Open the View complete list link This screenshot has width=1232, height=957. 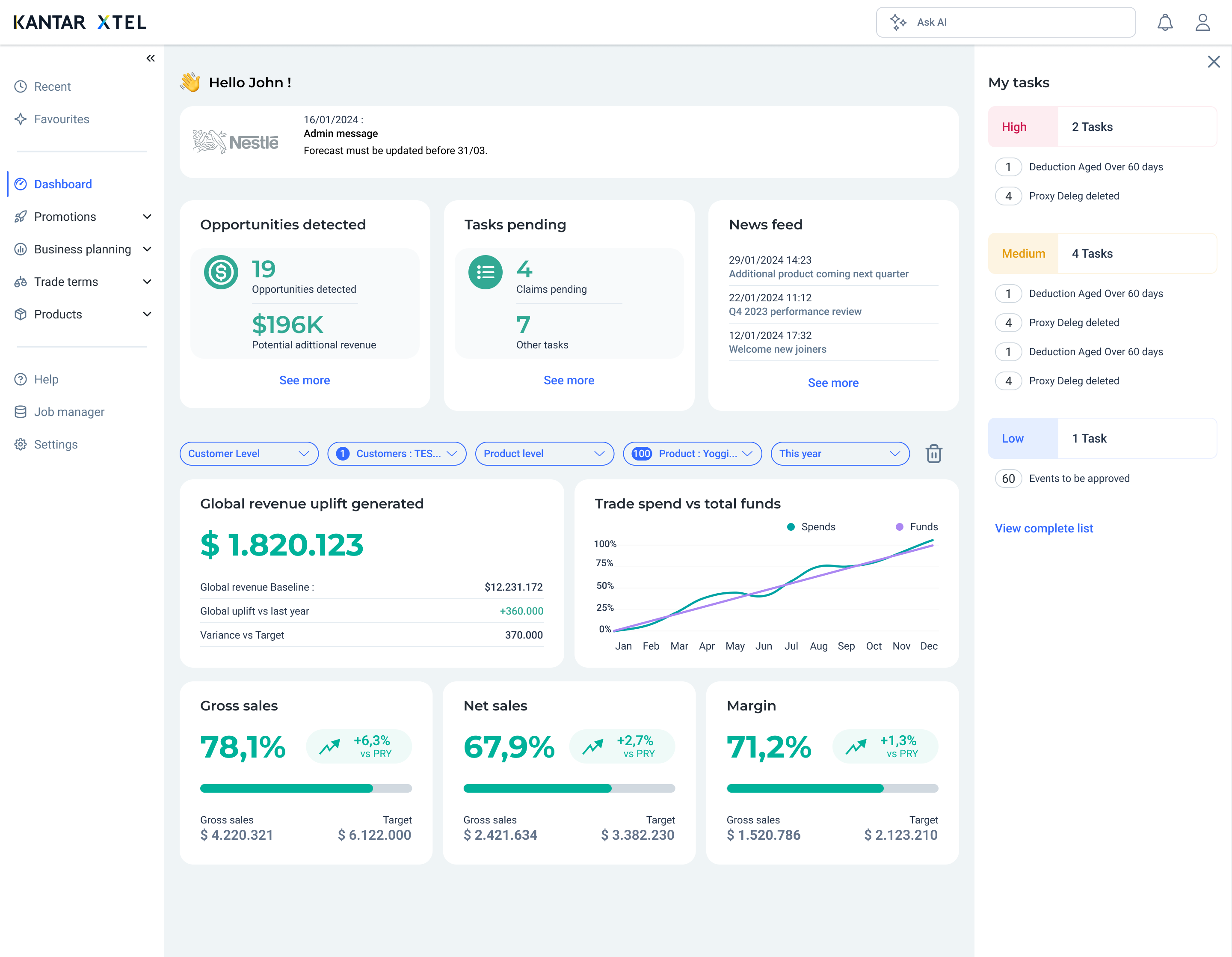[1043, 528]
